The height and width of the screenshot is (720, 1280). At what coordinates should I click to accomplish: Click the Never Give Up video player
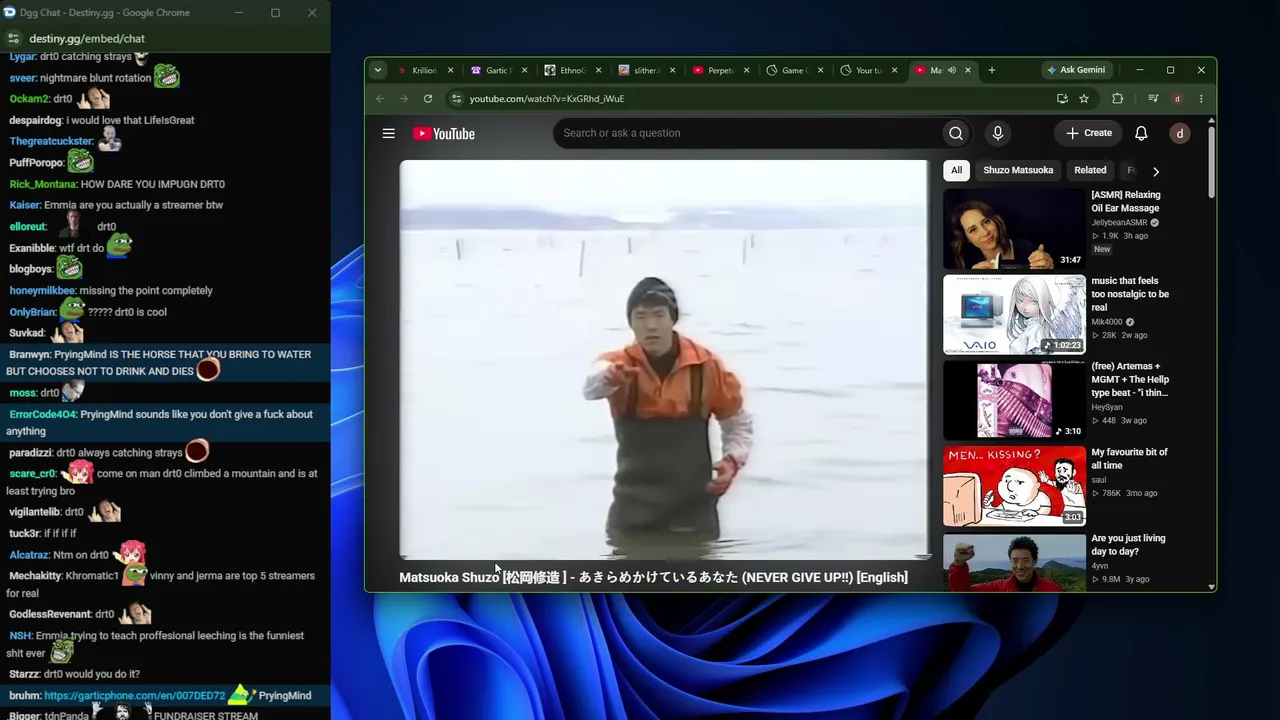point(664,359)
